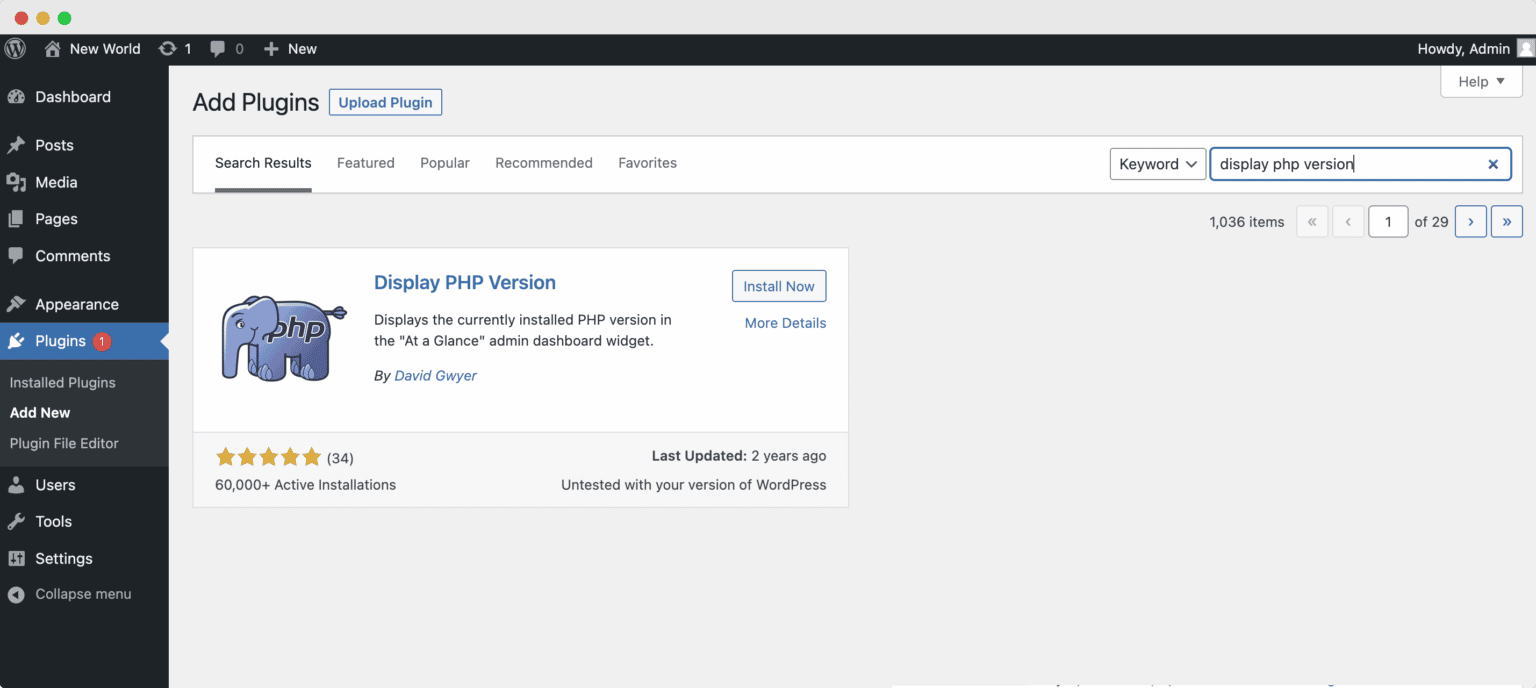Click the WordPress logo icon
1536x688 pixels.
click(15, 48)
